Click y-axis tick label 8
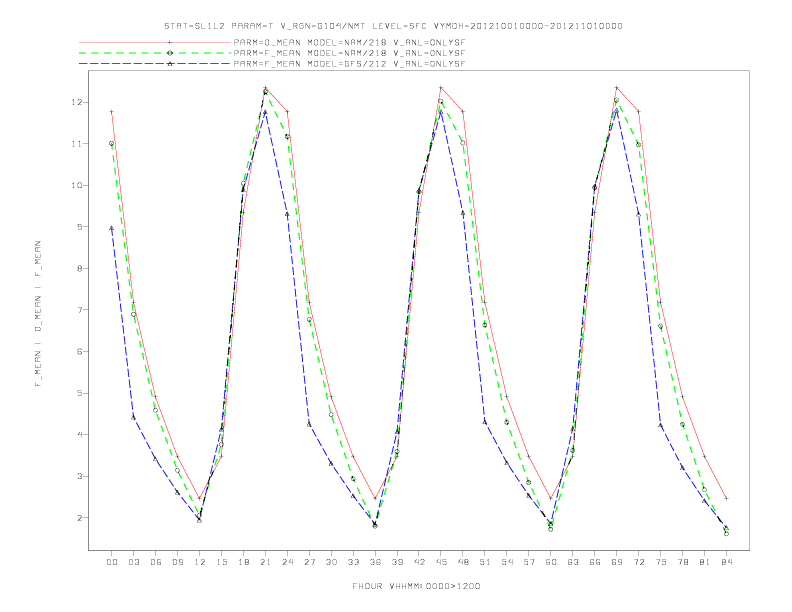The width and height of the screenshot is (792, 612). click(x=79, y=269)
